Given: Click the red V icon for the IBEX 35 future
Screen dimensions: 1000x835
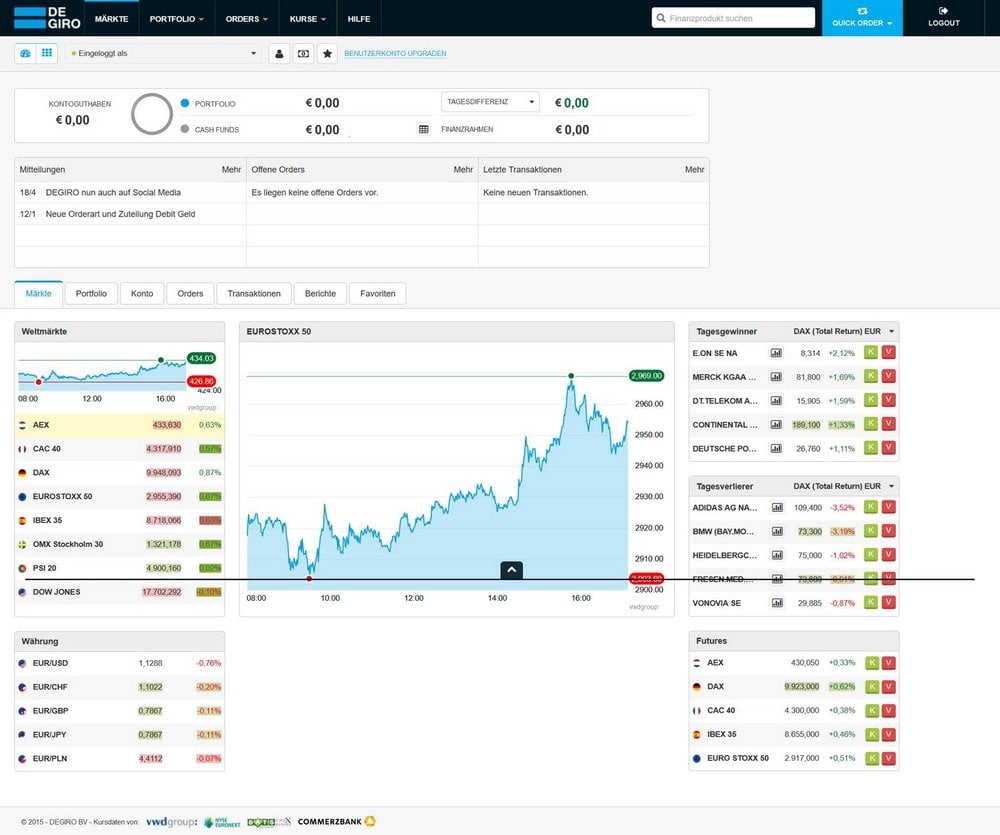Looking at the screenshot, I should (888, 734).
